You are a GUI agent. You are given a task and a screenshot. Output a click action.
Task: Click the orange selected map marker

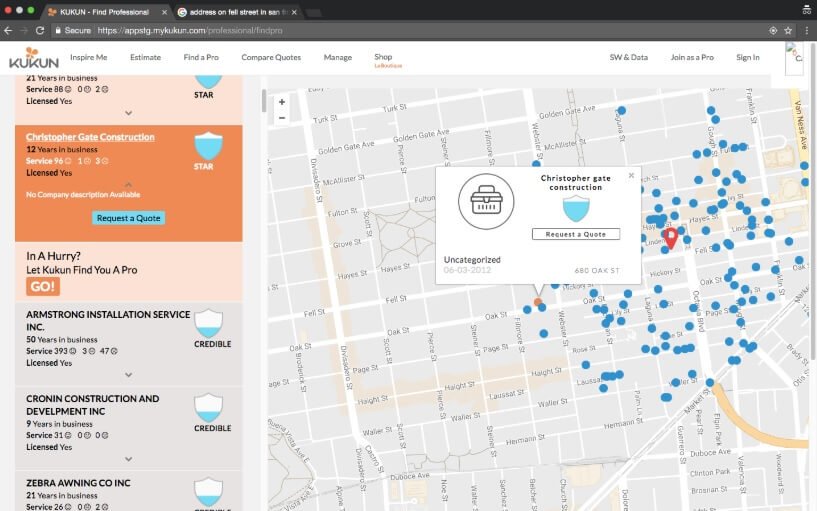pyautogui.click(x=538, y=302)
